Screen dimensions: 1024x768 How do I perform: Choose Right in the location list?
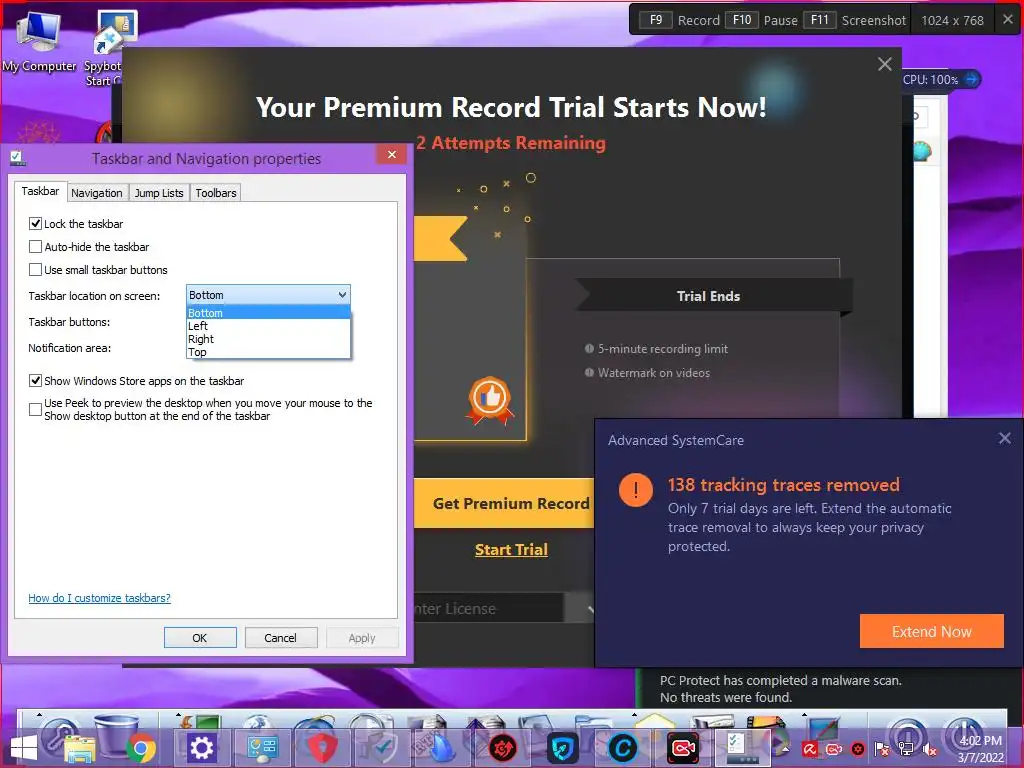pos(268,339)
